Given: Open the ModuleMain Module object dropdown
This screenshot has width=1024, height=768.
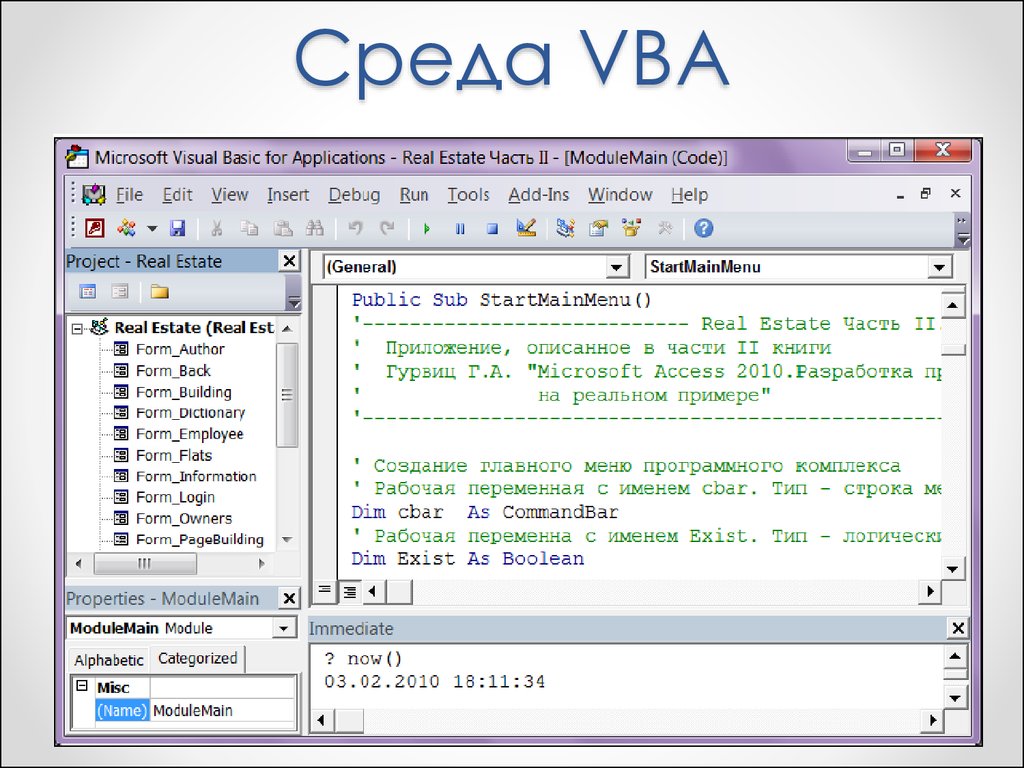Looking at the screenshot, I should tap(283, 628).
